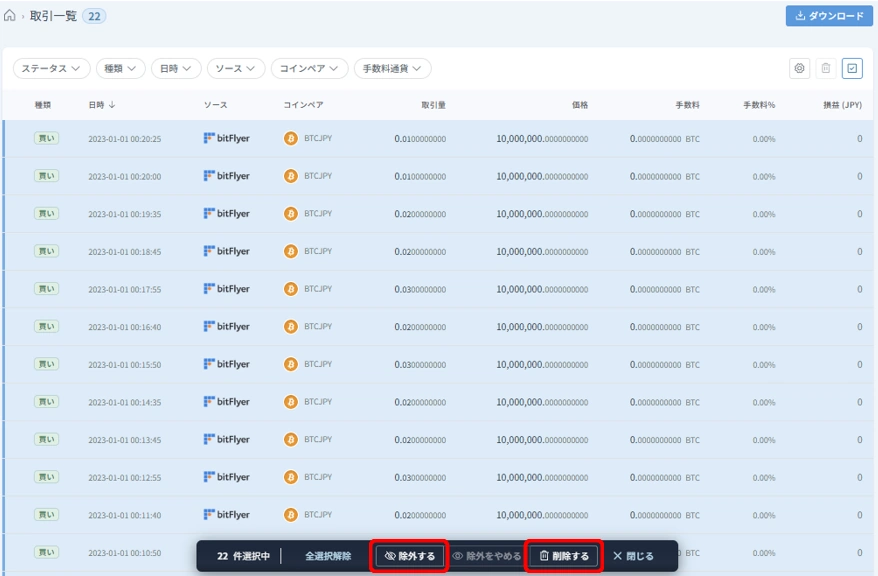The height and width of the screenshot is (576, 878).
Task: Click 買い tag in 00:20:00 row
Action: [x=46, y=176]
